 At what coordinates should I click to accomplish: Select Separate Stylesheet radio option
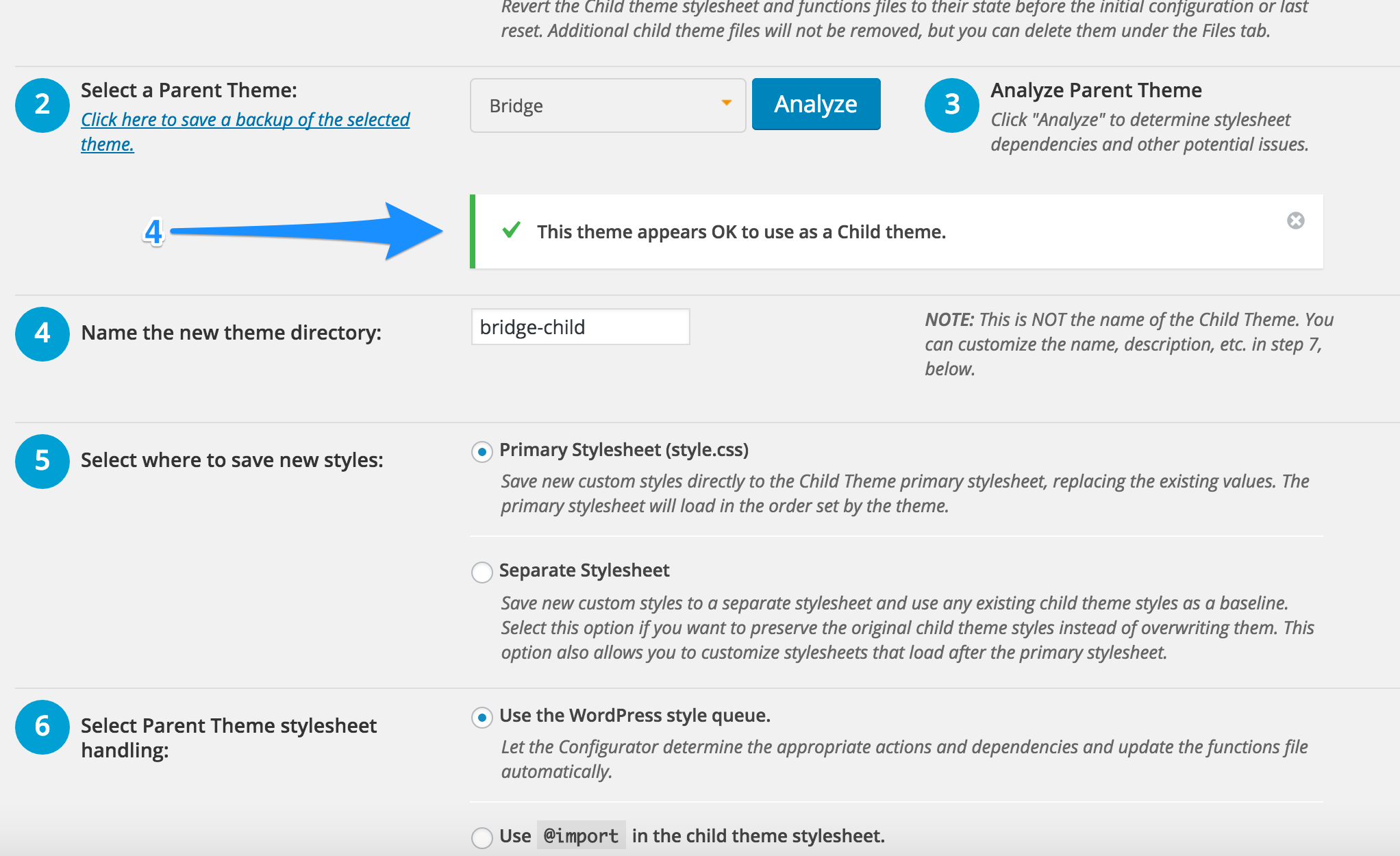click(482, 572)
